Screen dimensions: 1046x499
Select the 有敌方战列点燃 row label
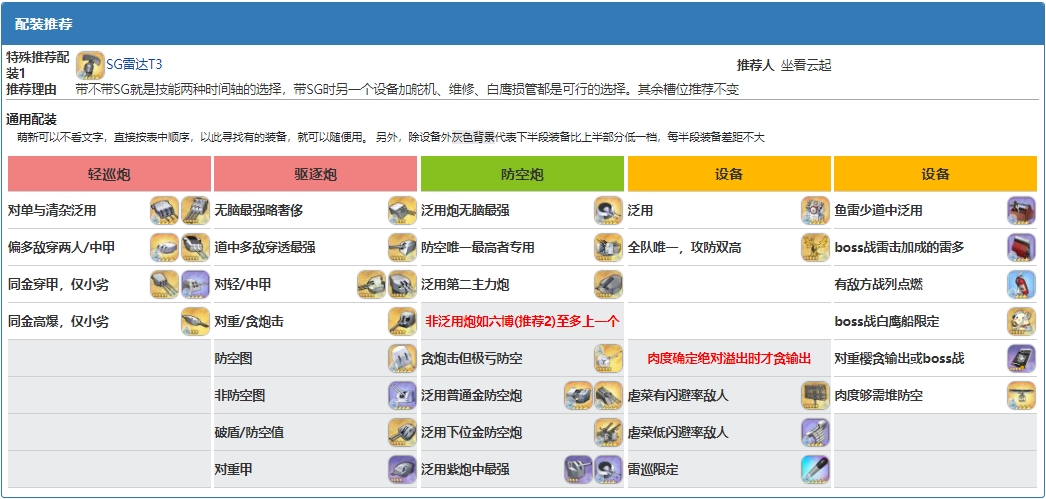tap(879, 285)
